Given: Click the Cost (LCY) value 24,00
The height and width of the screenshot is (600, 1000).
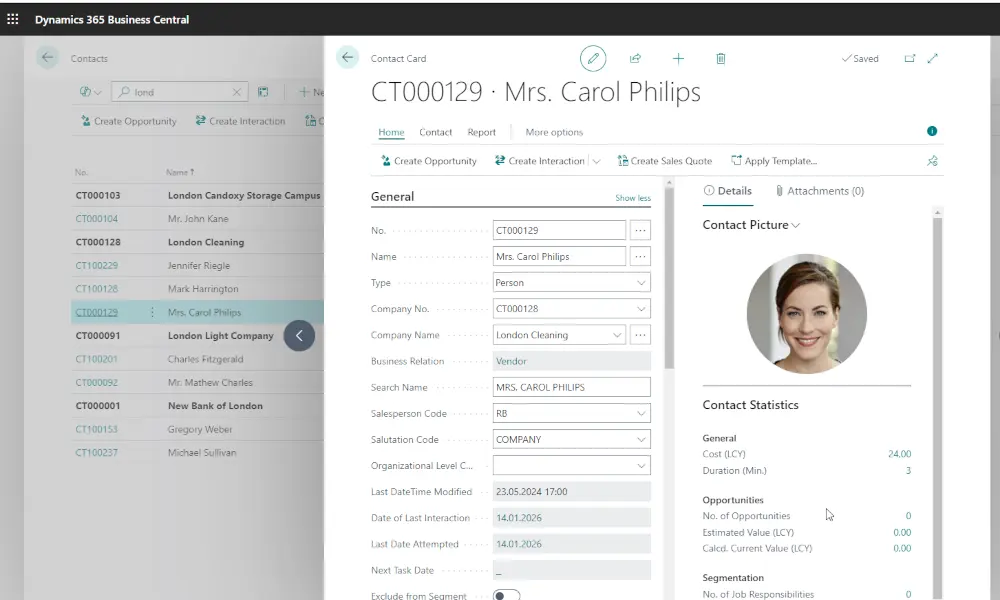Looking at the screenshot, I should click(x=899, y=454).
